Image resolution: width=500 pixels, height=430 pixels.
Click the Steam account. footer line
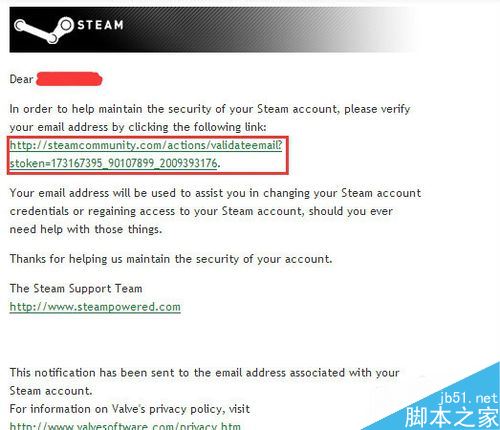(51, 391)
